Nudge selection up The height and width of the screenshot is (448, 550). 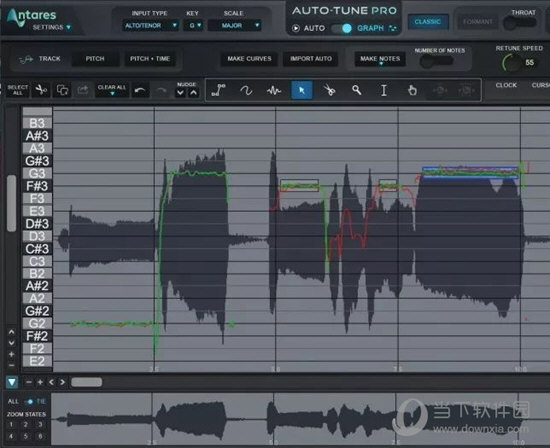[193, 93]
